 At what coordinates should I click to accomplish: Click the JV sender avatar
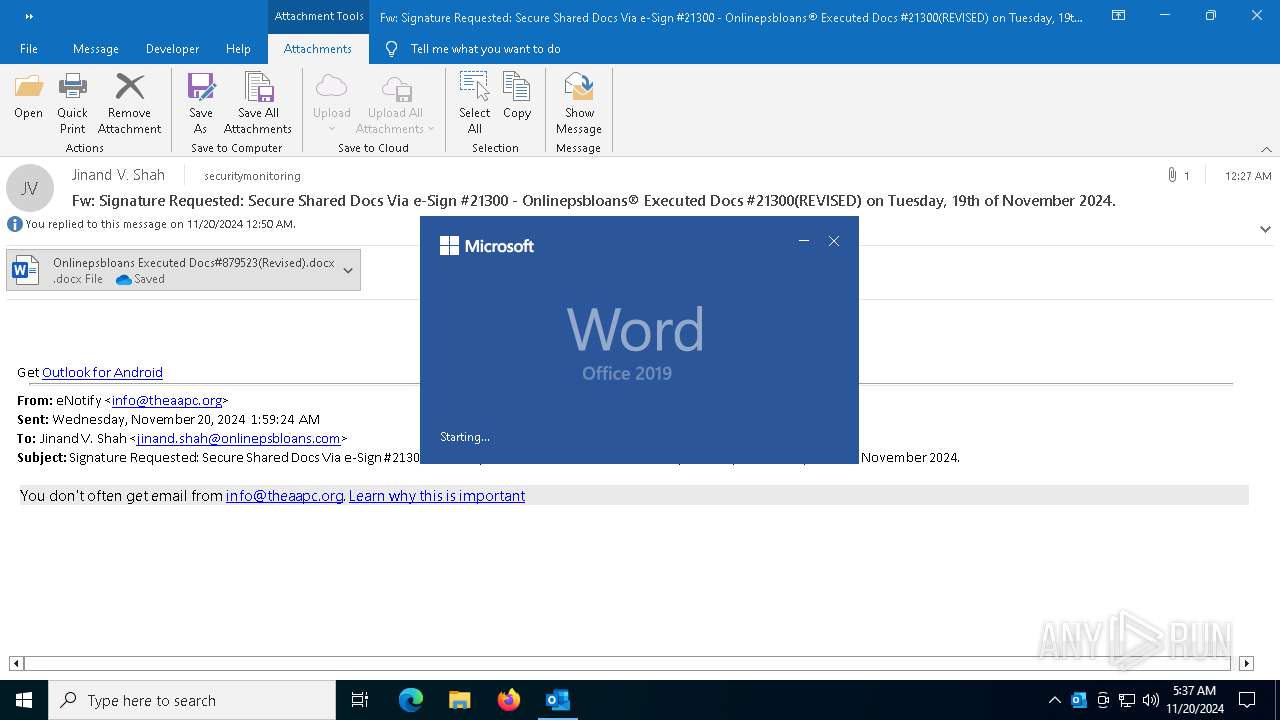pos(30,188)
